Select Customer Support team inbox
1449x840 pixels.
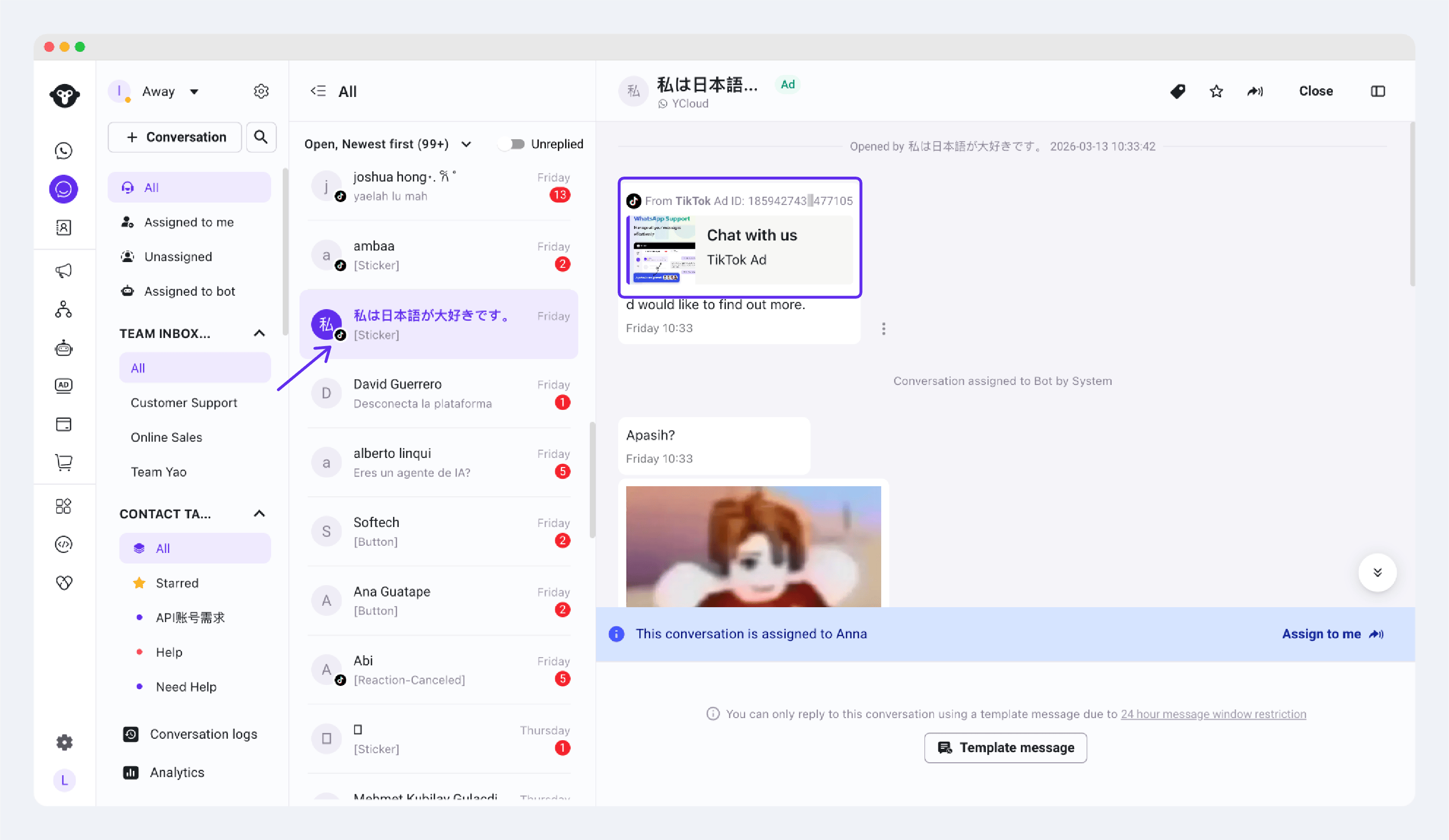(195, 402)
